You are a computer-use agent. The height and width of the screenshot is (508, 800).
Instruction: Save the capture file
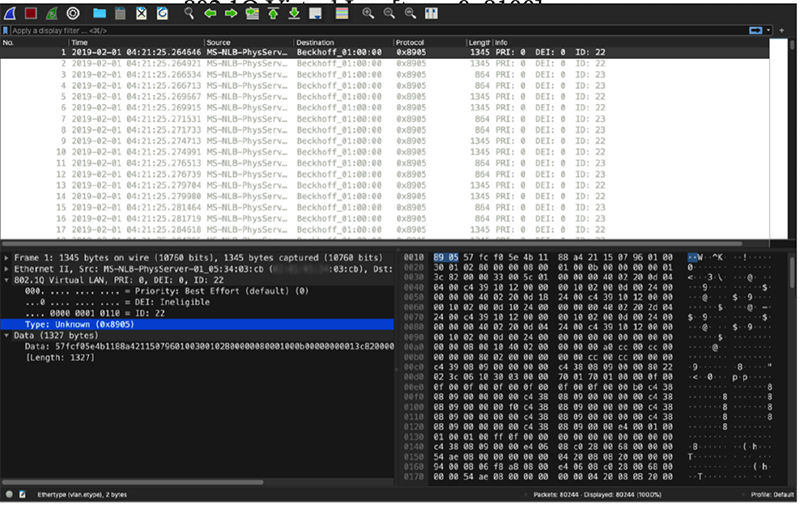pyautogui.click(x=120, y=13)
